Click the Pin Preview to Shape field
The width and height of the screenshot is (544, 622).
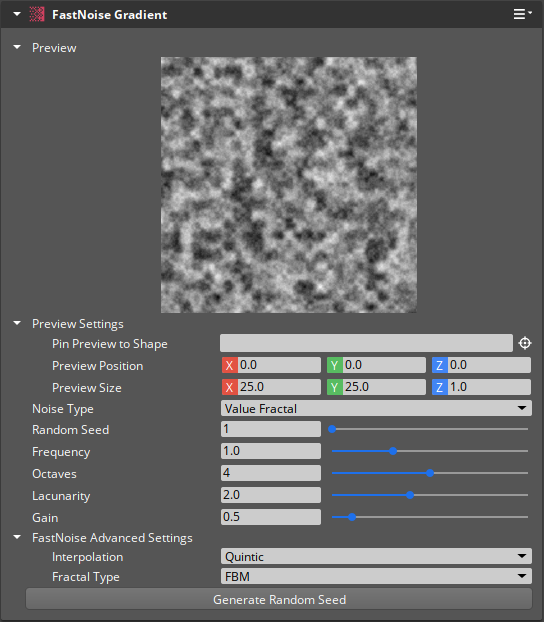click(x=366, y=343)
